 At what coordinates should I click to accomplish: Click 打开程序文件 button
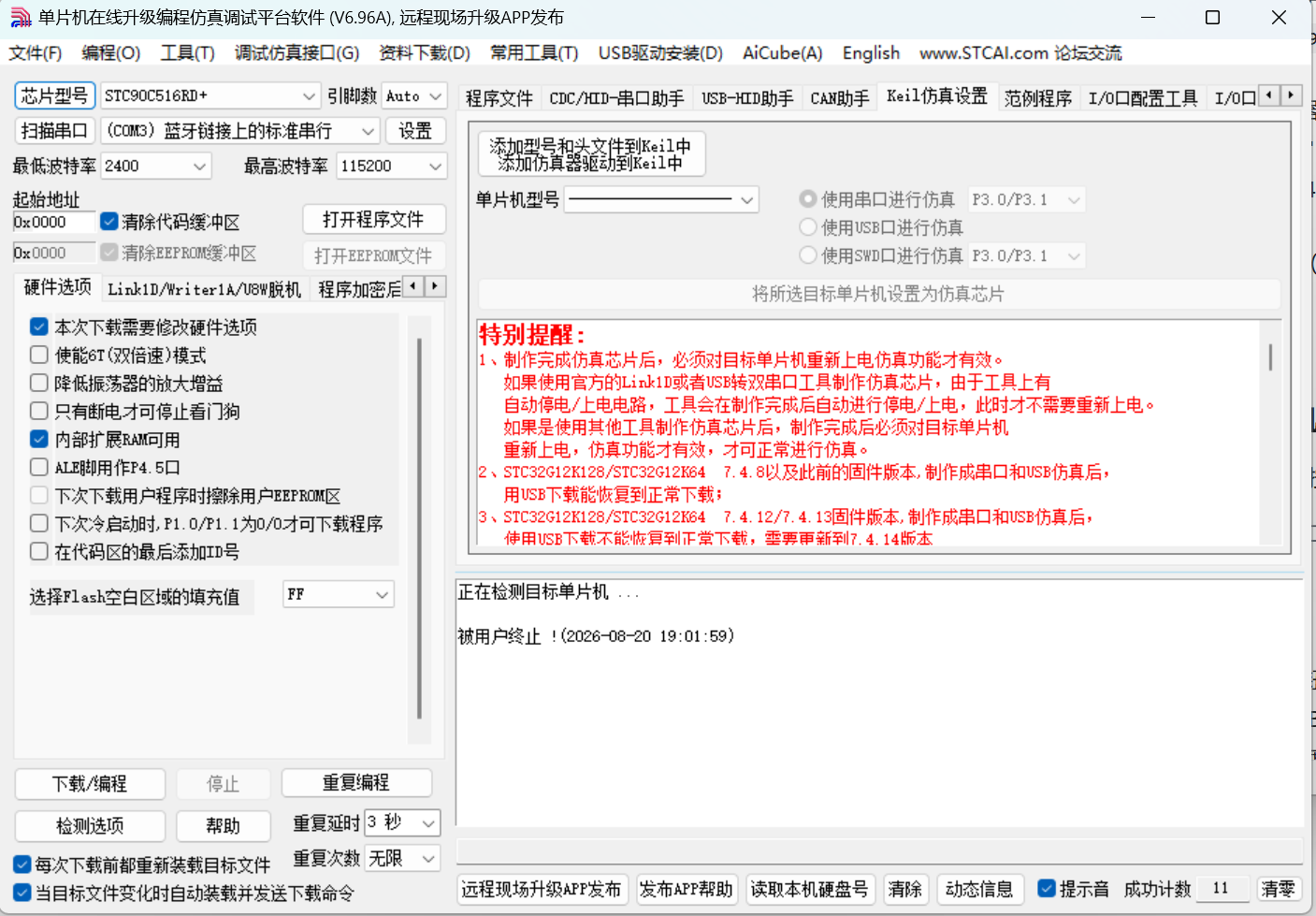(x=374, y=220)
